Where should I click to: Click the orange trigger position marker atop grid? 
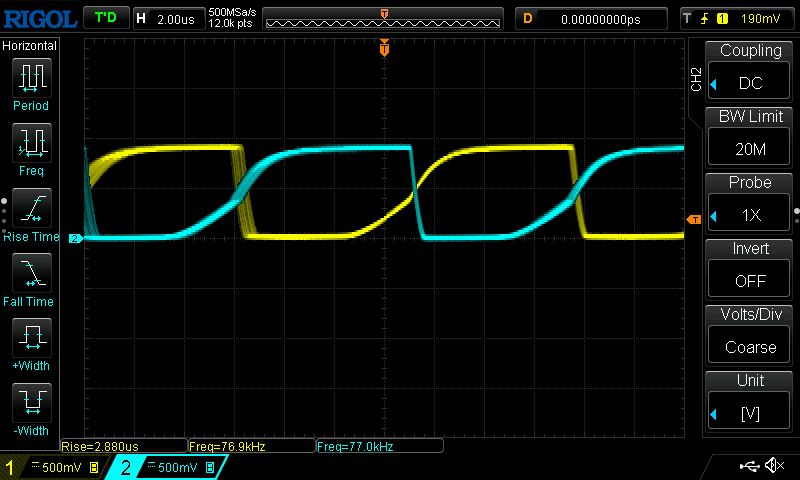point(384,48)
